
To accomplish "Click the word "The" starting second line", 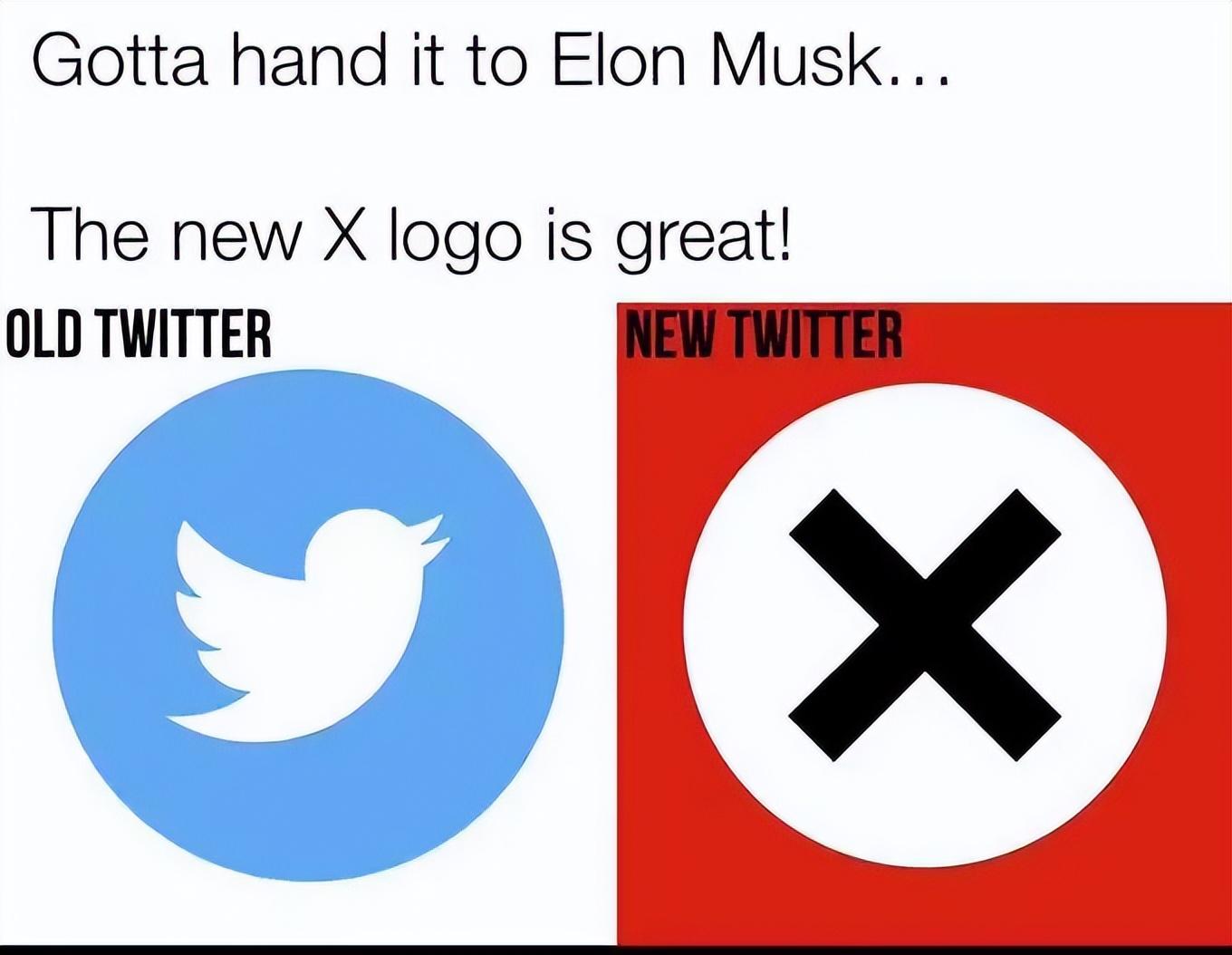I will [x=90, y=233].
